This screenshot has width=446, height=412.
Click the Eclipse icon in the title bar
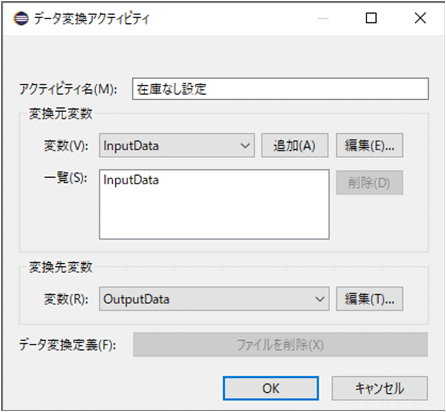point(21,18)
